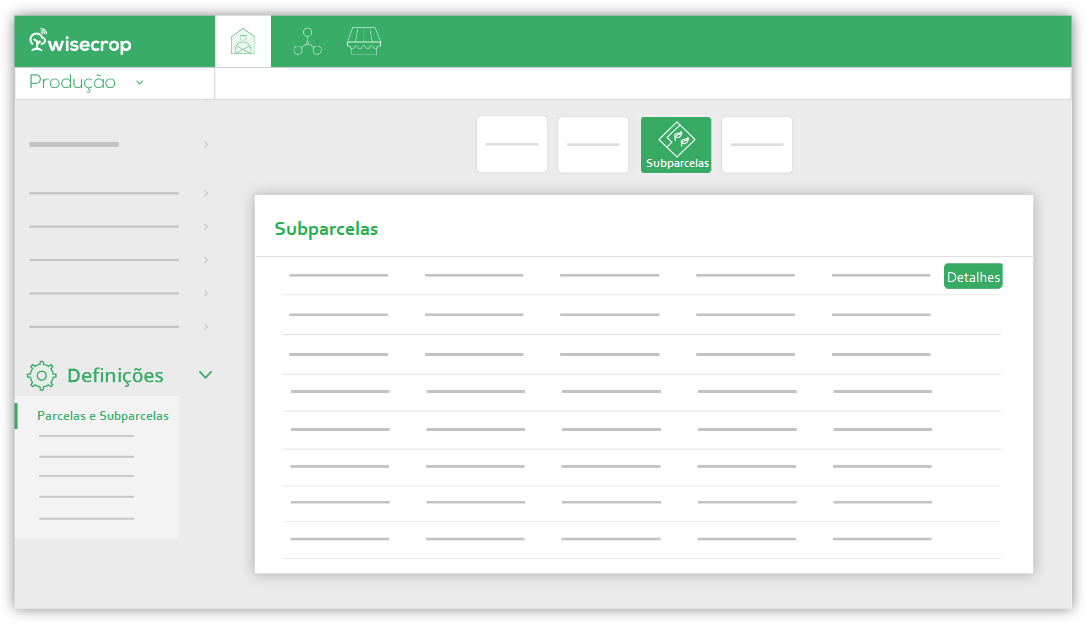
Task: Select the last row in Subparcelas table
Action: click(x=641, y=540)
